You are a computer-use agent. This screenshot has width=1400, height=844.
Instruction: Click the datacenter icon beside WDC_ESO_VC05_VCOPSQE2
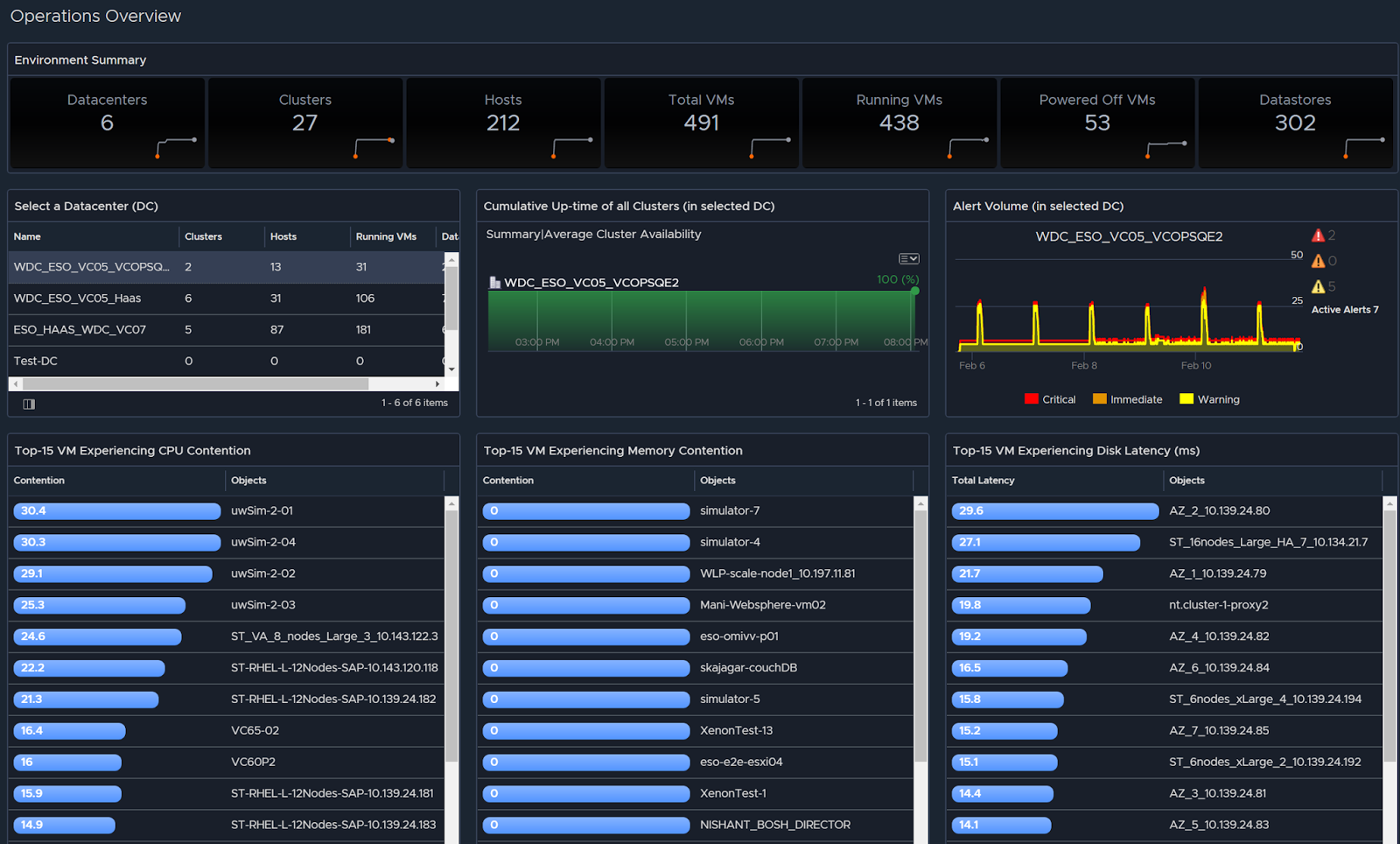click(x=494, y=283)
